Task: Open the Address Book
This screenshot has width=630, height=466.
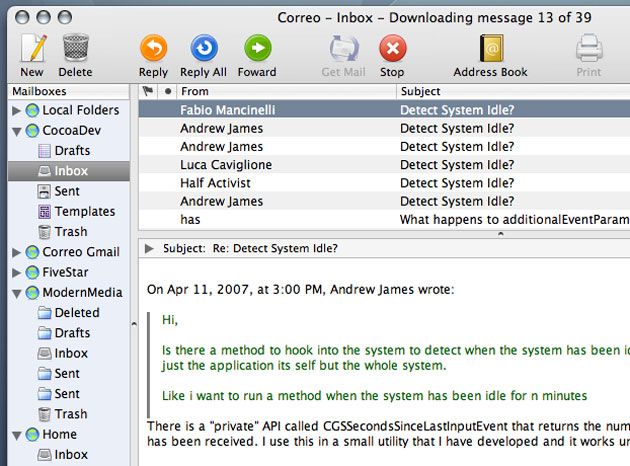Action: [x=492, y=48]
